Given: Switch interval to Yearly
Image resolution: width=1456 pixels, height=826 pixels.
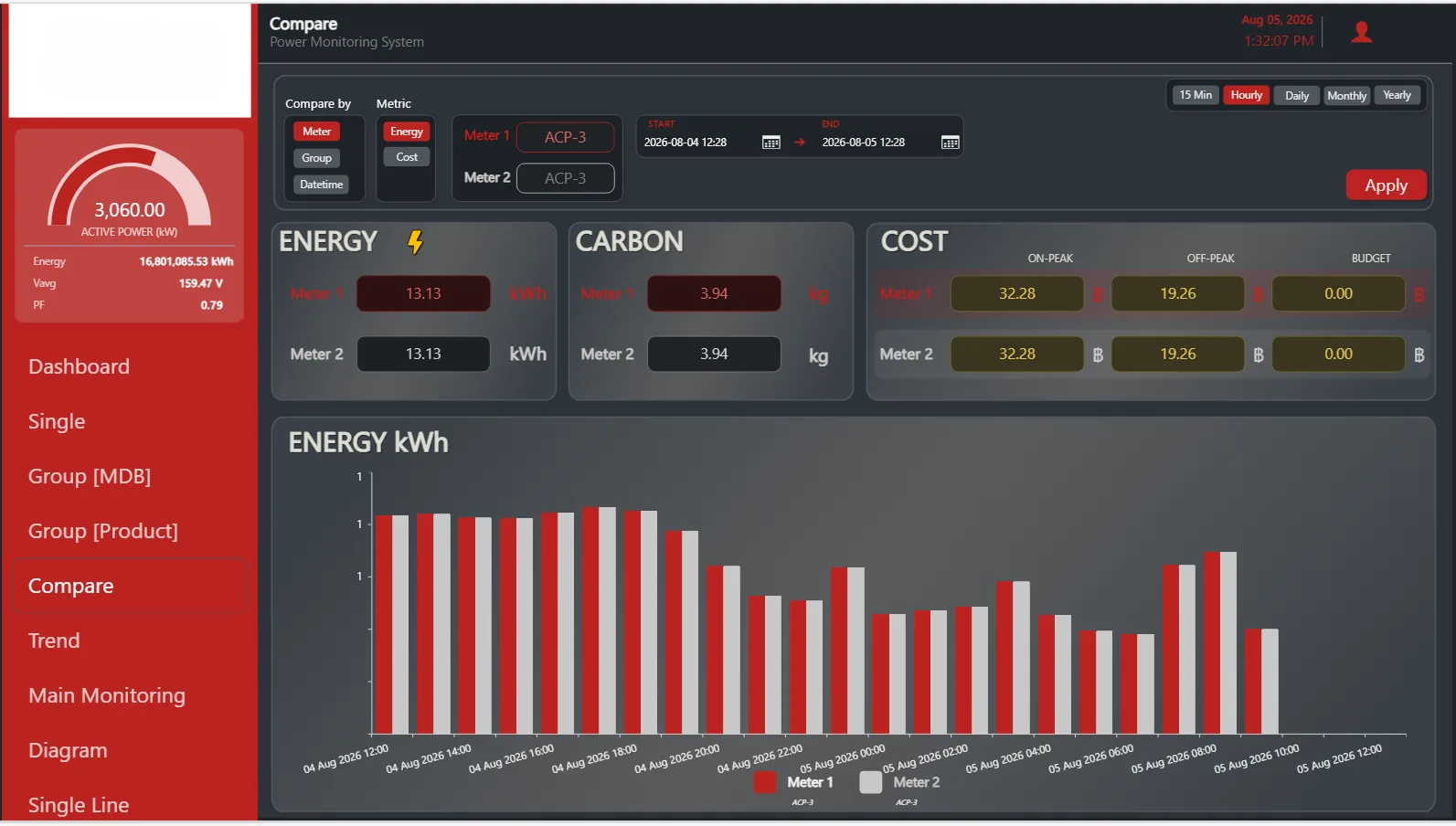Looking at the screenshot, I should (1397, 95).
